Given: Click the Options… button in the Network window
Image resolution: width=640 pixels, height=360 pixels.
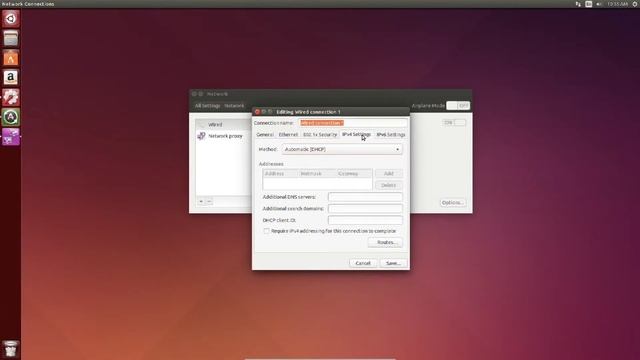Looking at the screenshot, I should tap(453, 202).
